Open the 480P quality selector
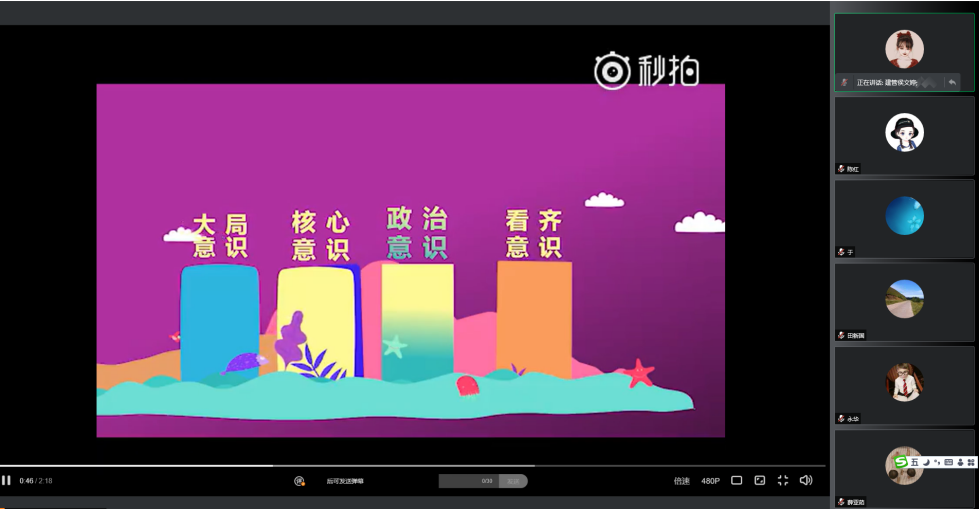Image resolution: width=979 pixels, height=509 pixels. pyautogui.click(x=710, y=481)
